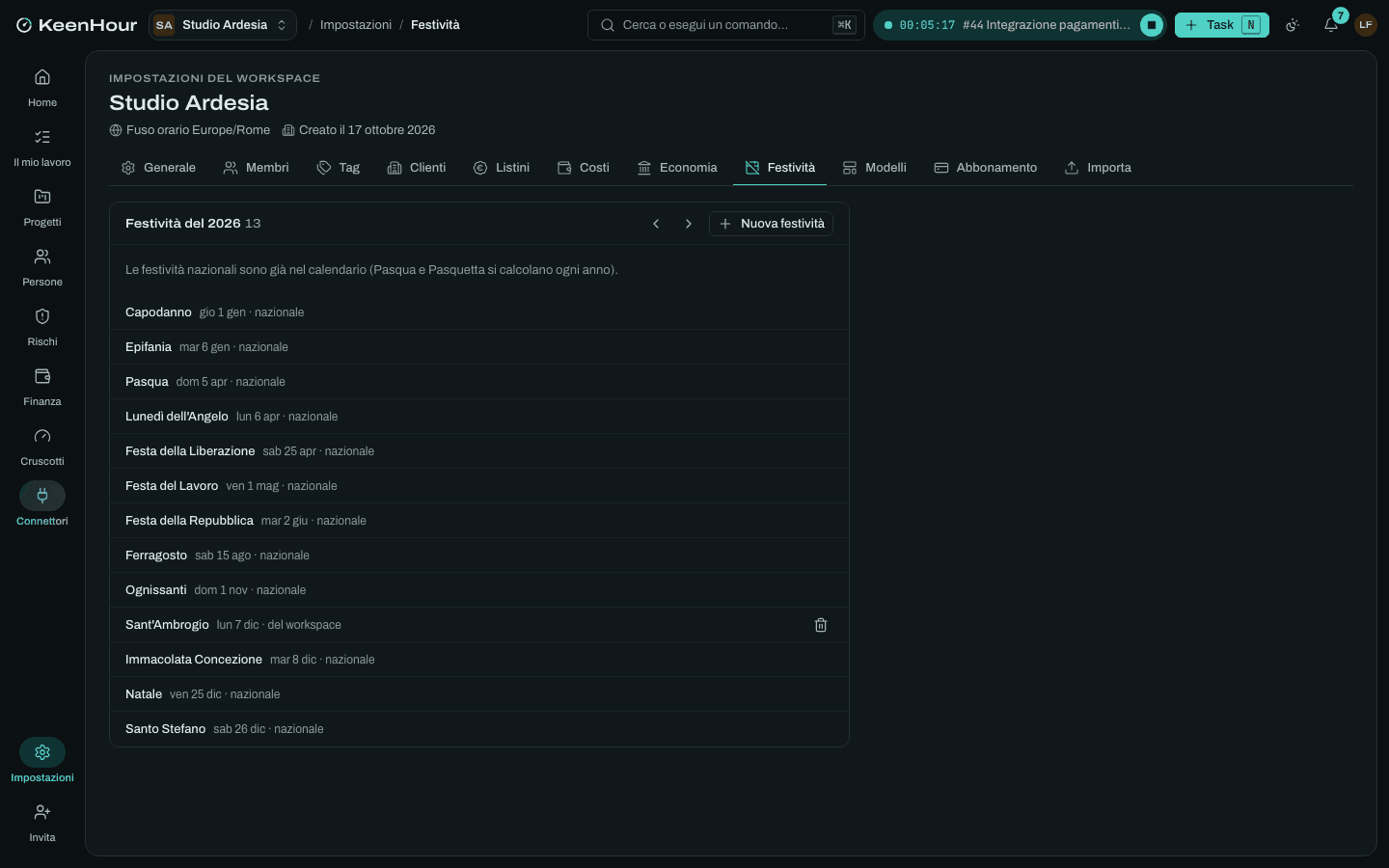Screen dimensions: 1389x868
Task: Open the Economia tab
Action: [677, 168]
